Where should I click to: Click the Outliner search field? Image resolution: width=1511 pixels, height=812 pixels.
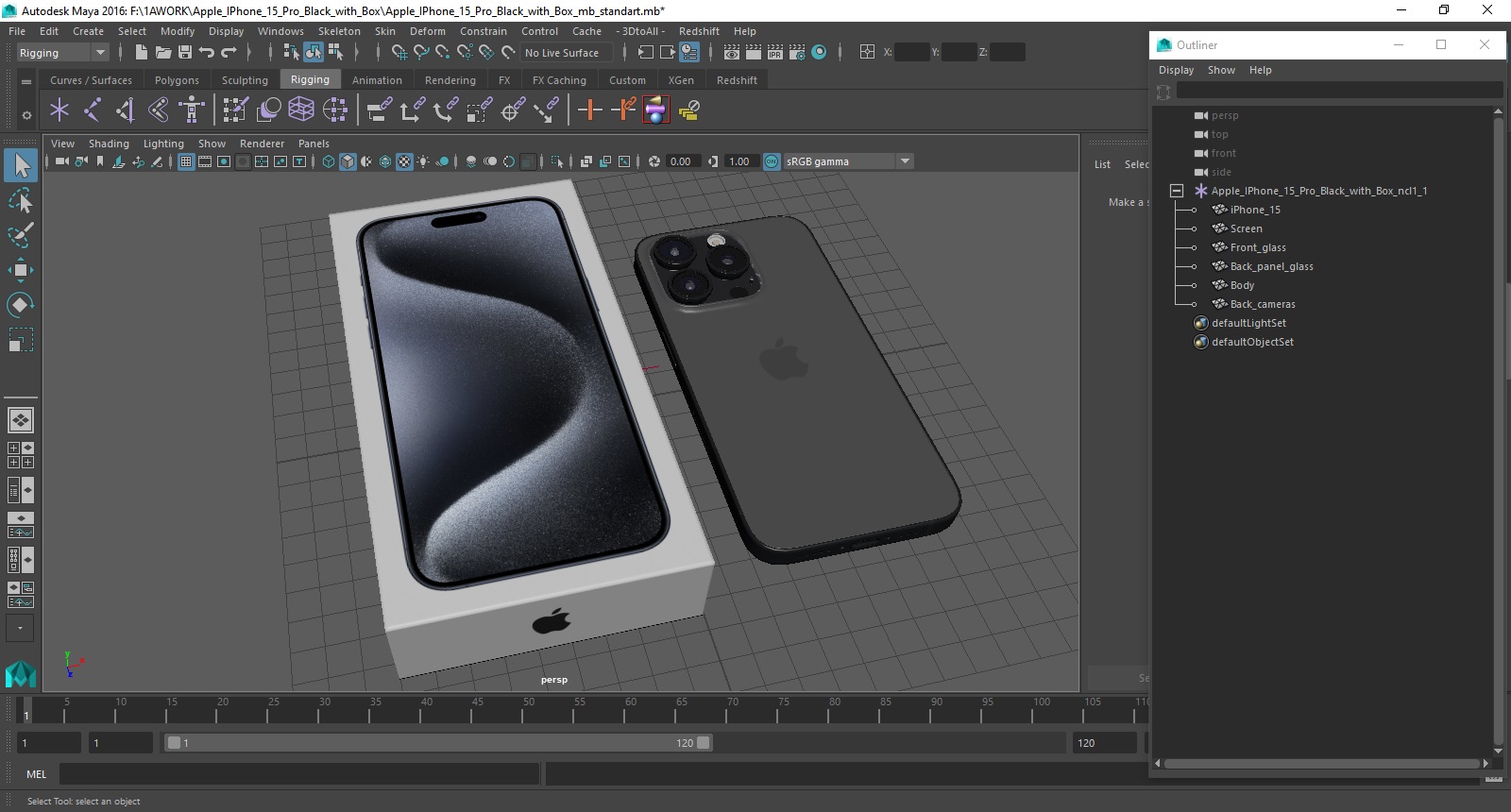coord(1339,91)
